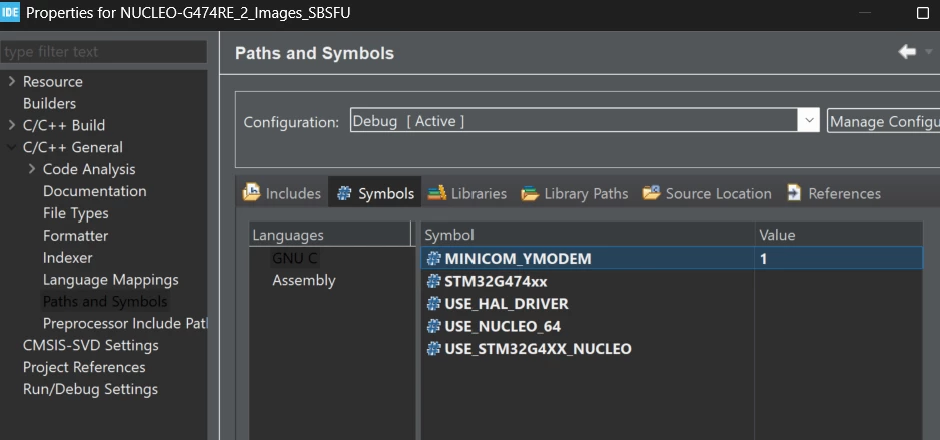Click the Includes tab icon
This screenshot has width=940, height=440.
251,192
